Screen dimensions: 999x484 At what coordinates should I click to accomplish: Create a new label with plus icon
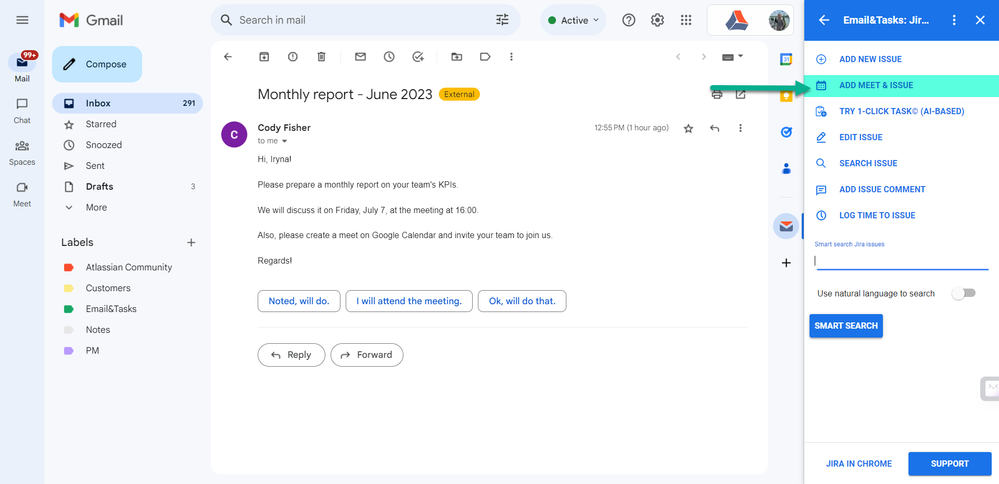pyautogui.click(x=190, y=243)
